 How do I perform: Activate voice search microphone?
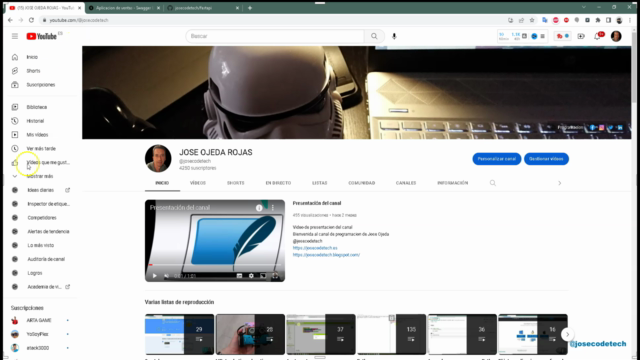tap(394, 36)
